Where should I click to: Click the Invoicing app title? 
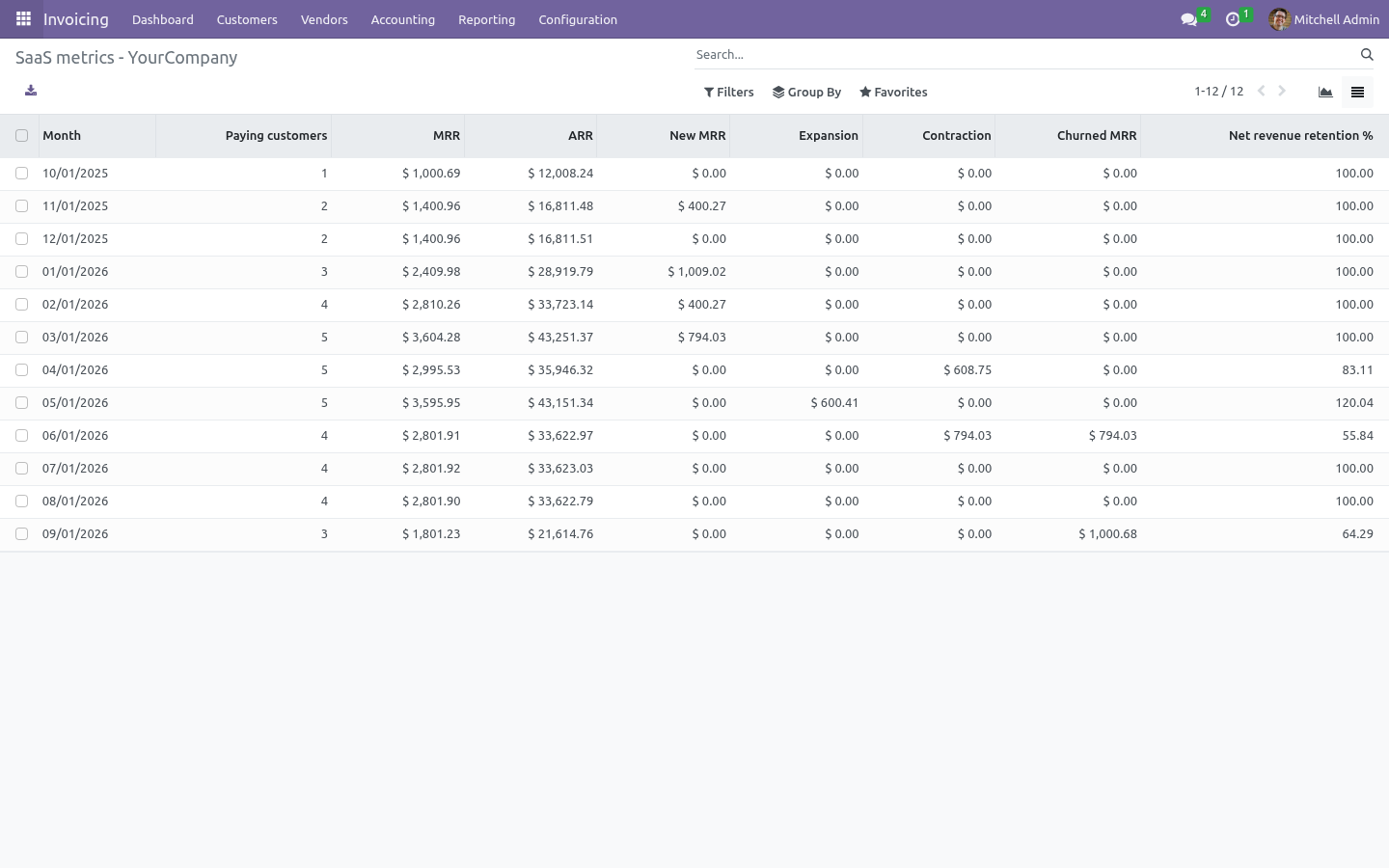[76, 19]
